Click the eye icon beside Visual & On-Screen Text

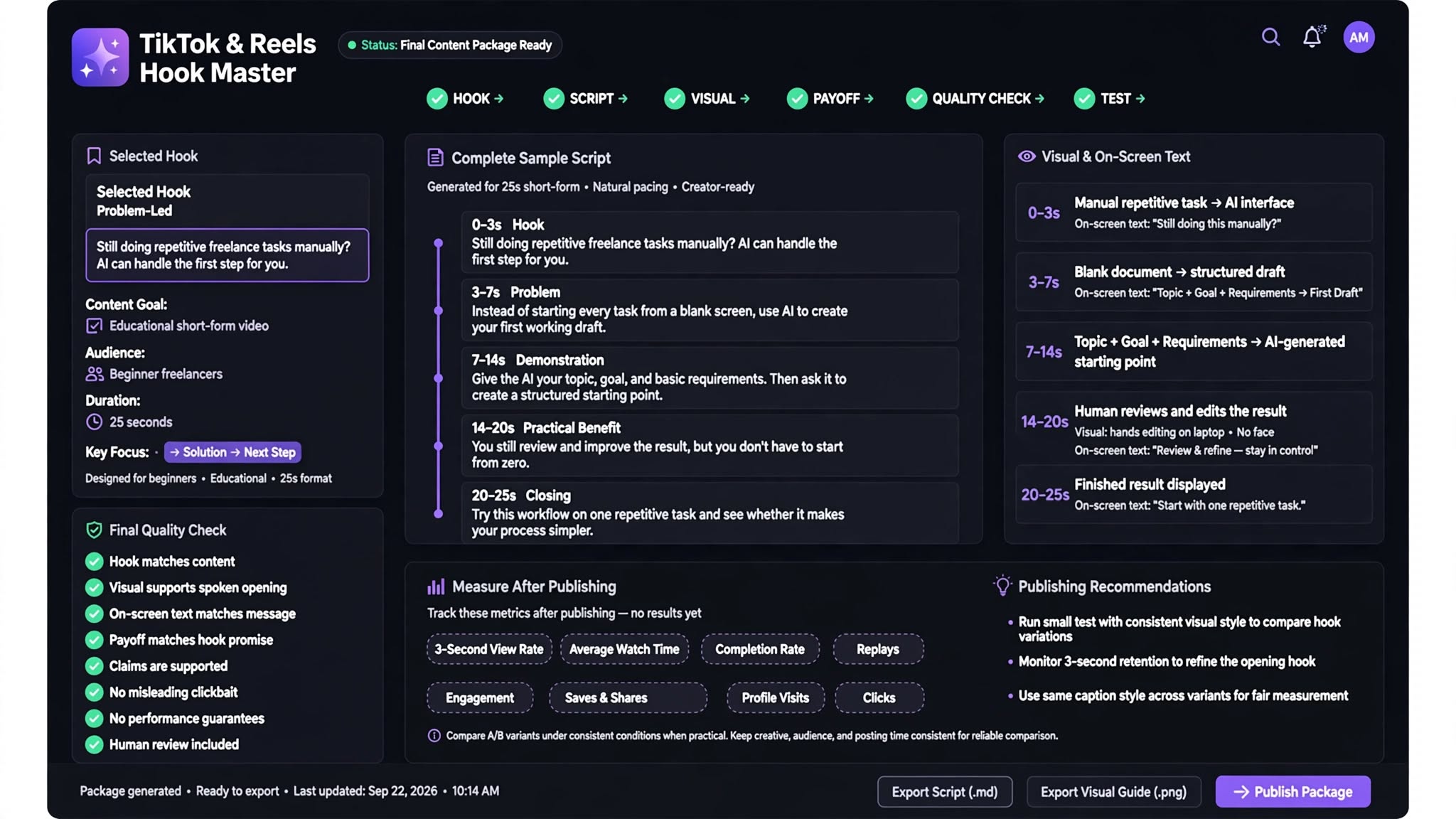pos(1027,156)
